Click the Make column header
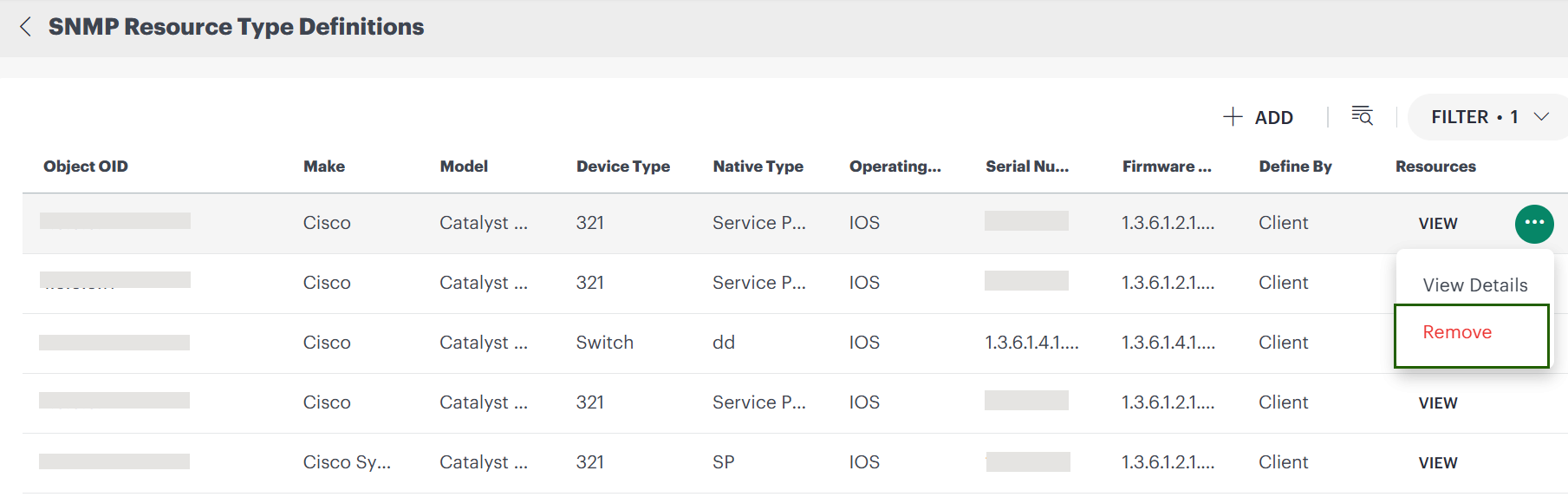Image resolution: width=1568 pixels, height=497 pixels. [x=324, y=167]
